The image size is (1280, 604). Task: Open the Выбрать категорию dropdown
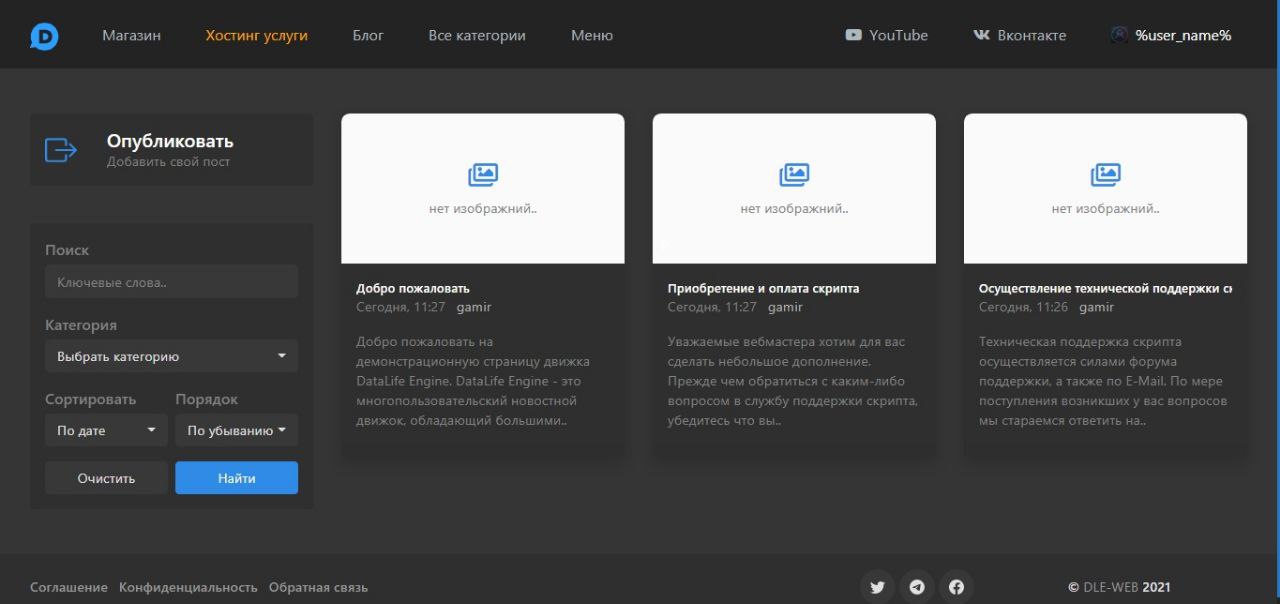coord(171,356)
